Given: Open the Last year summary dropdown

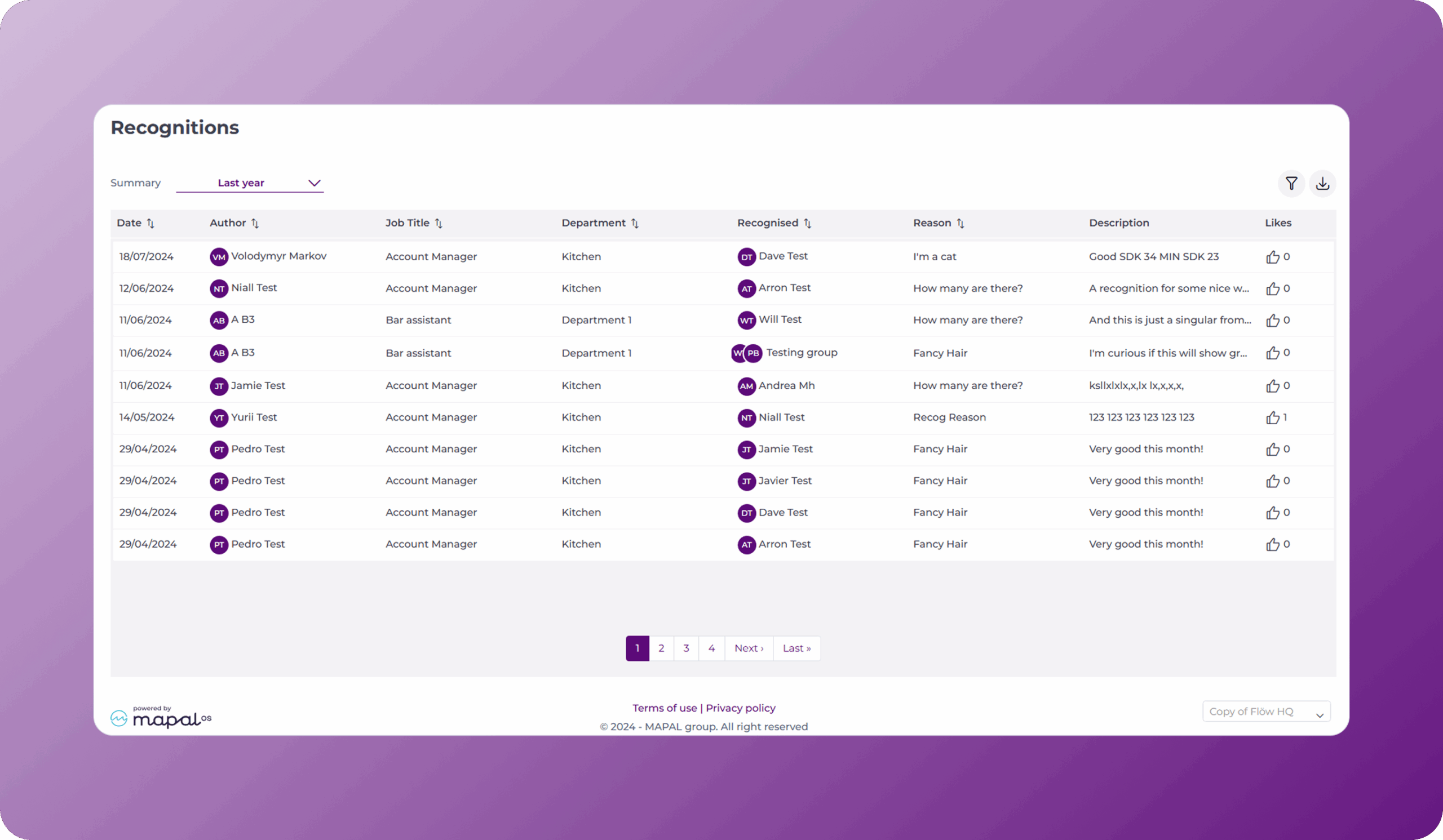Looking at the screenshot, I should coord(250,183).
